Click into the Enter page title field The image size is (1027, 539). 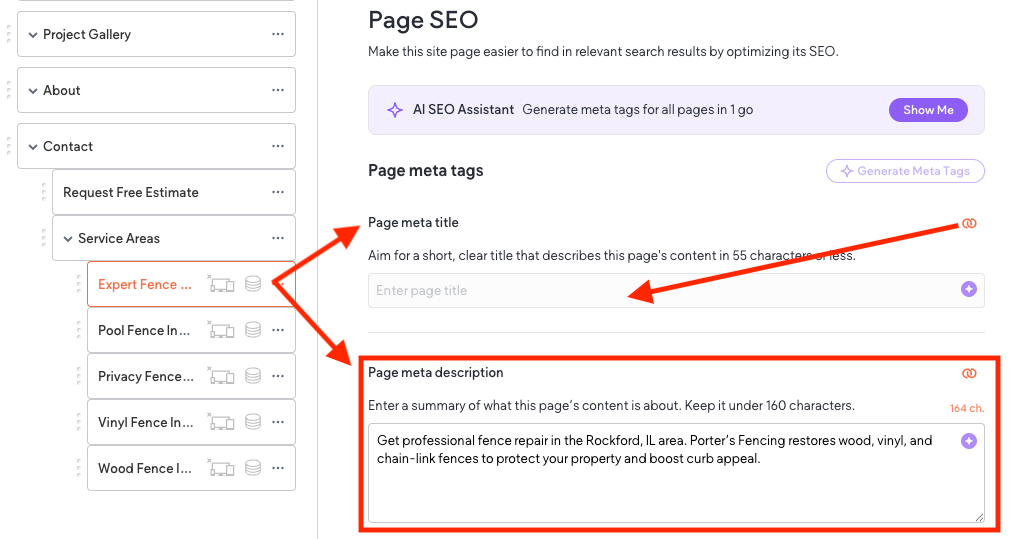(x=660, y=291)
